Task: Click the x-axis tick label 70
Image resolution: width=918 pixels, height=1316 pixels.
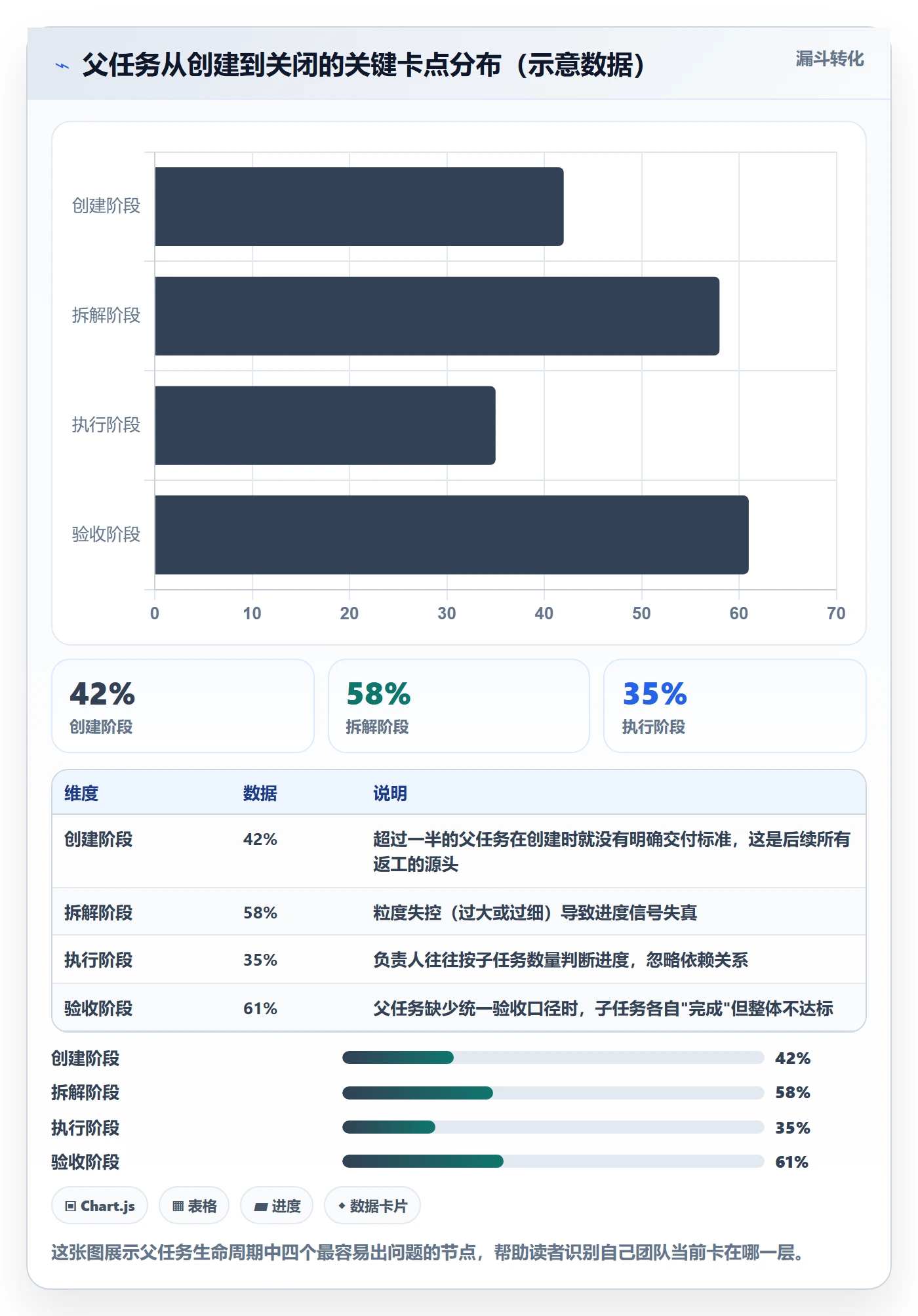Action: pyautogui.click(x=836, y=613)
